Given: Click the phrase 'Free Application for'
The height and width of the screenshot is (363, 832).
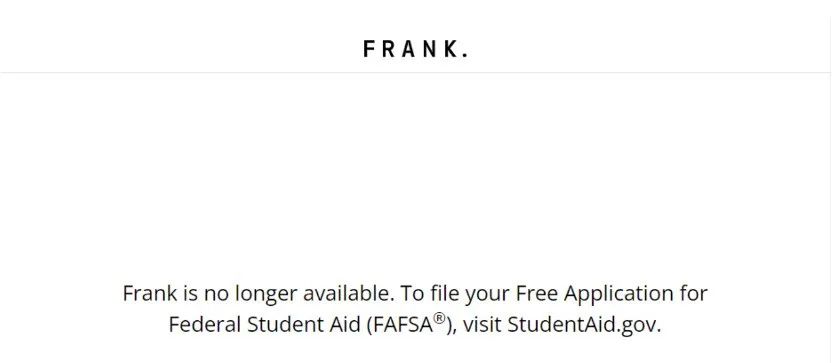Looking at the screenshot, I should 612,294.
